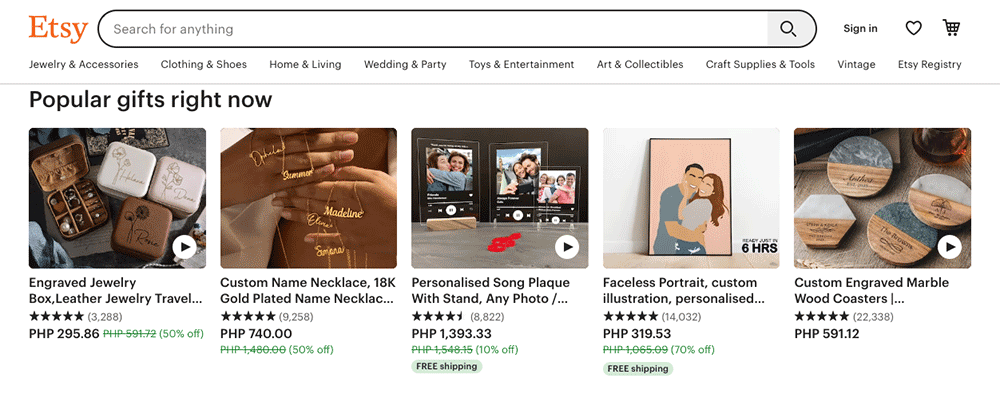Screen dimensions: 1000x411
Task: Open the Faceless Portrait illustration thumbnail
Action: tap(691, 197)
